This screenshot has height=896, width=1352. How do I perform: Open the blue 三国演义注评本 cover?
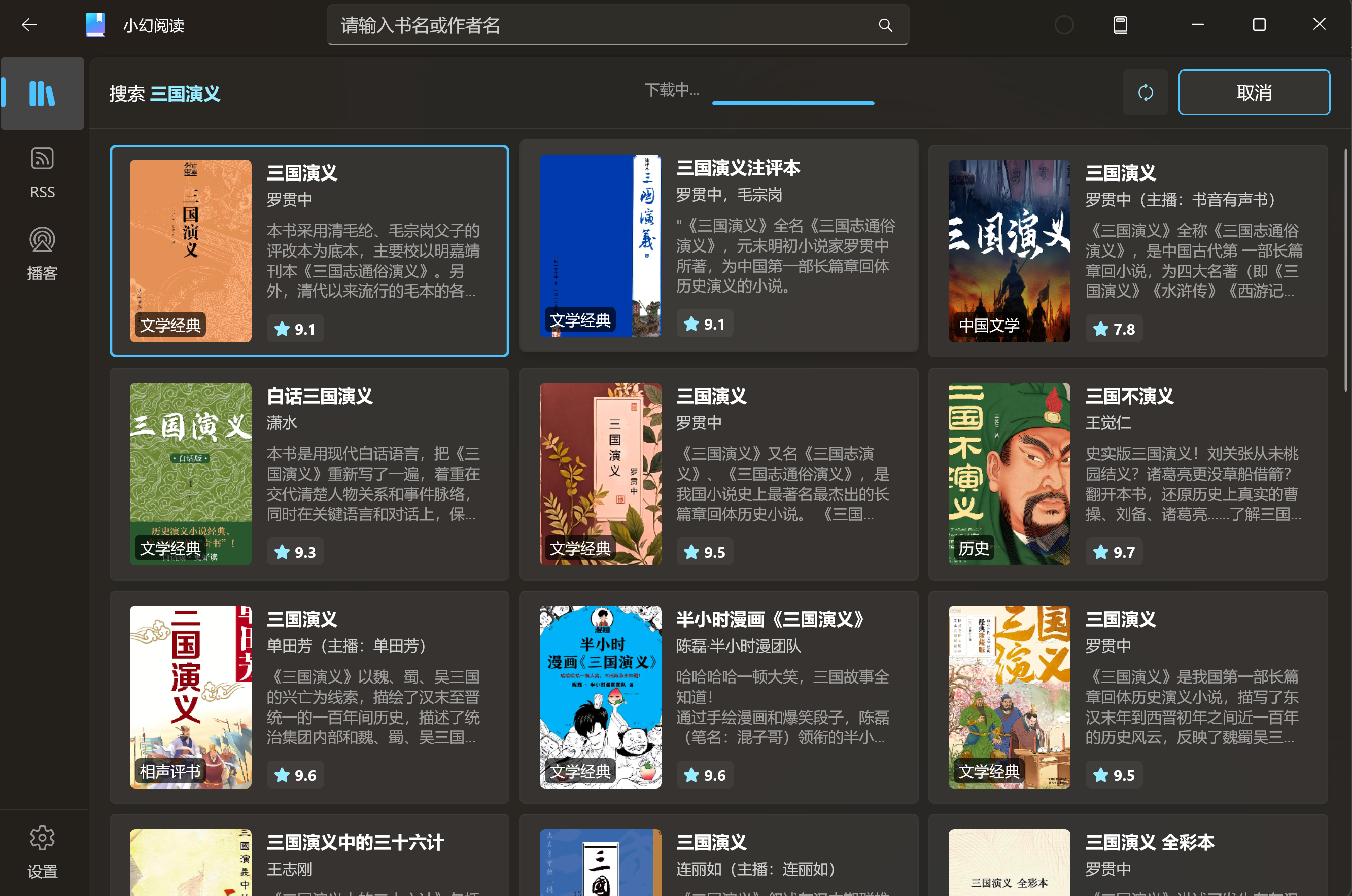tap(600, 246)
